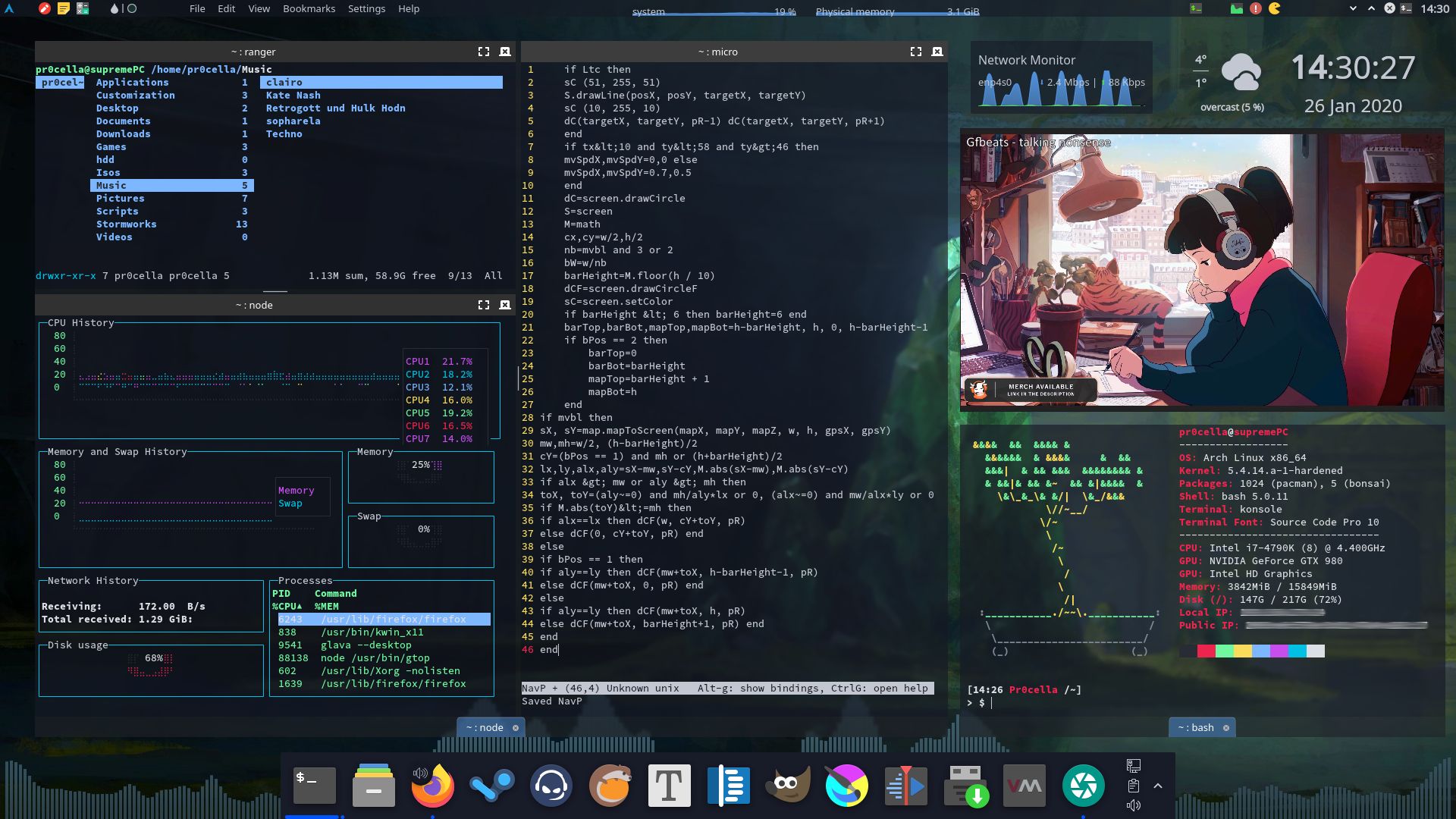The width and height of the screenshot is (1456, 819).
Task: Open Steam from the dock
Action: pyautogui.click(x=491, y=785)
